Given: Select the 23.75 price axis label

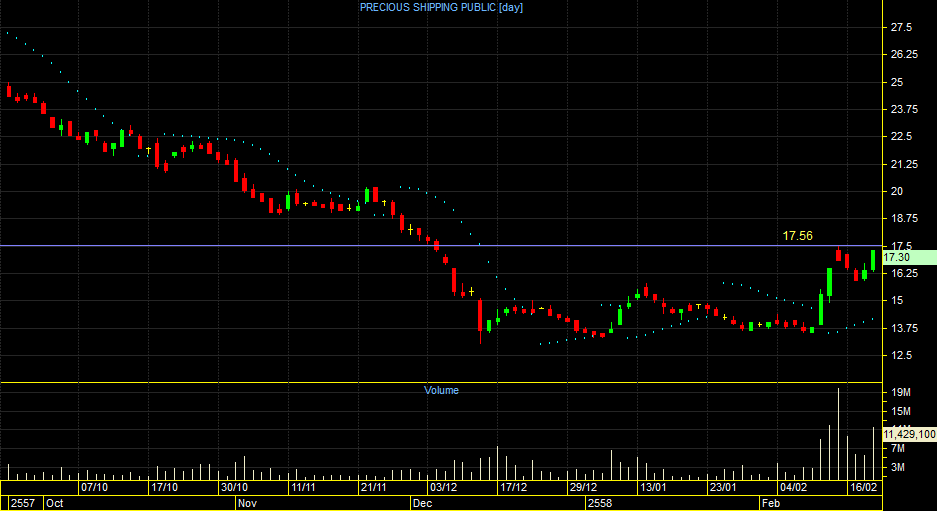Looking at the screenshot, I should 904,109.
